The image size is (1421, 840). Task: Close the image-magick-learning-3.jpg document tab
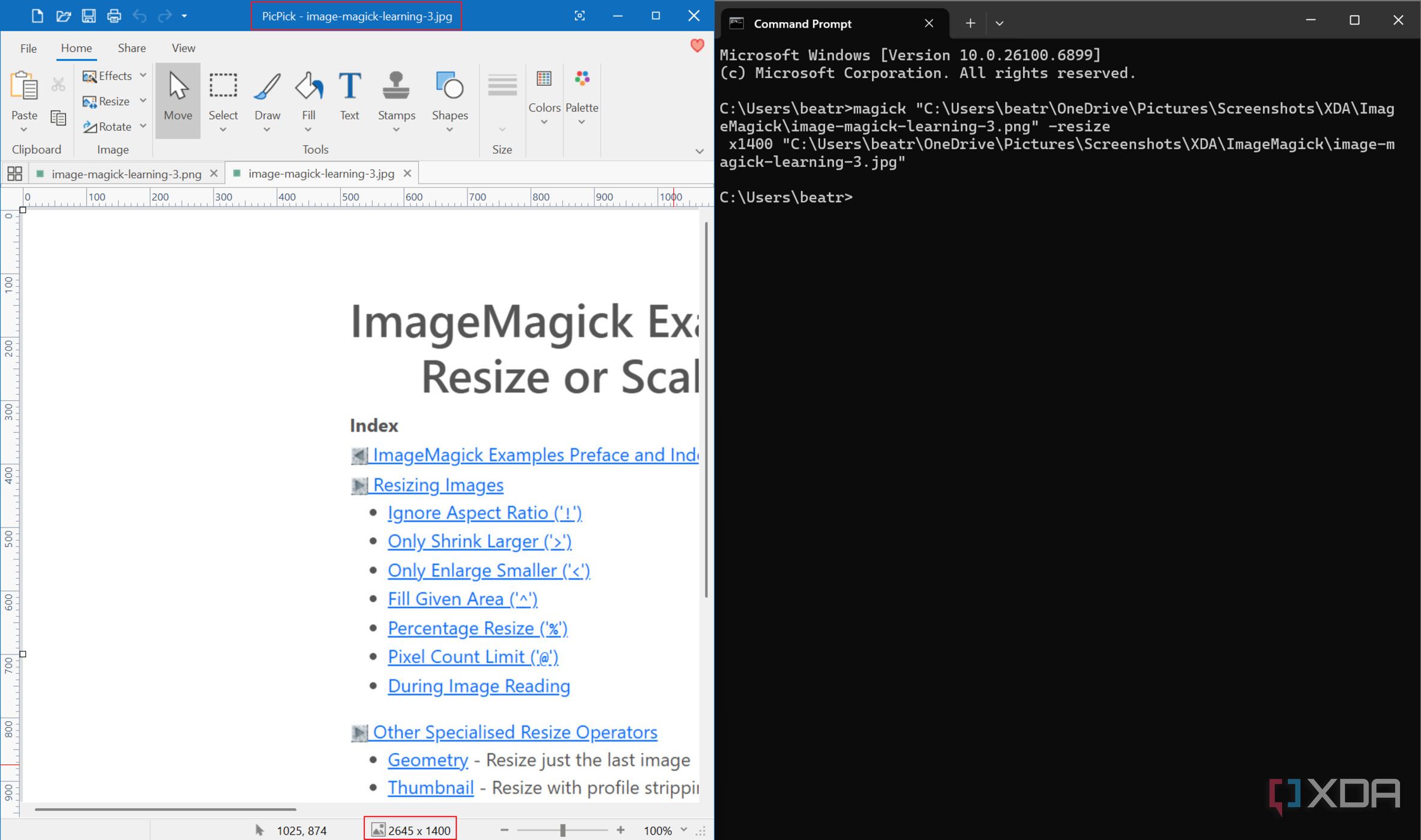coord(407,173)
